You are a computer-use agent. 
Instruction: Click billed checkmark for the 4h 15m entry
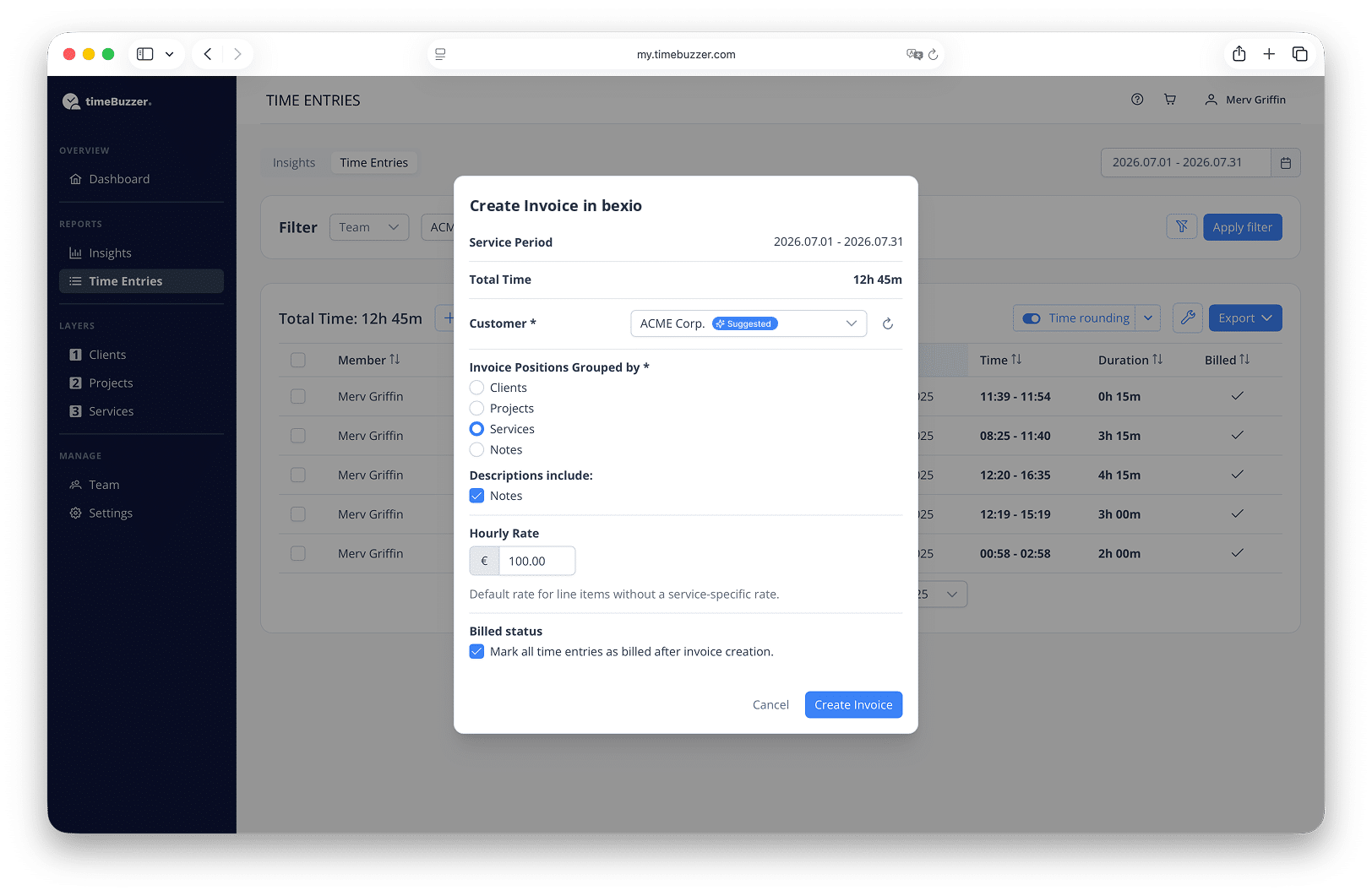point(1237,475)
